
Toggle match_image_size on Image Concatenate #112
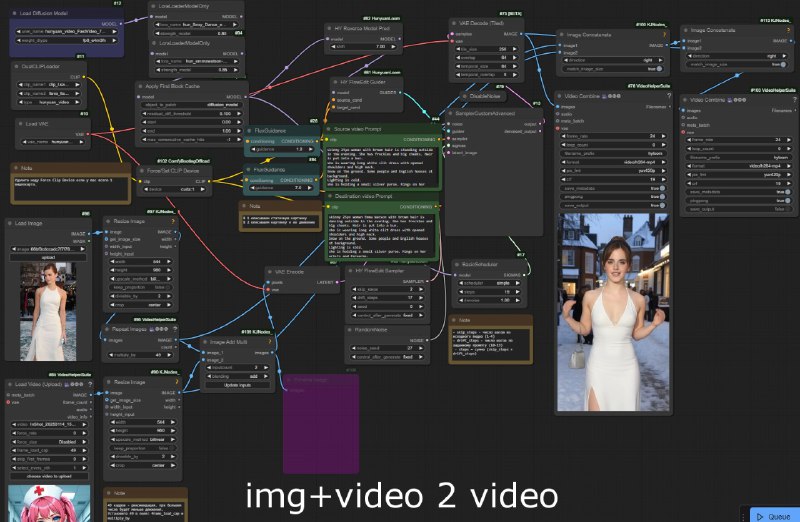[x=737, y=65]
